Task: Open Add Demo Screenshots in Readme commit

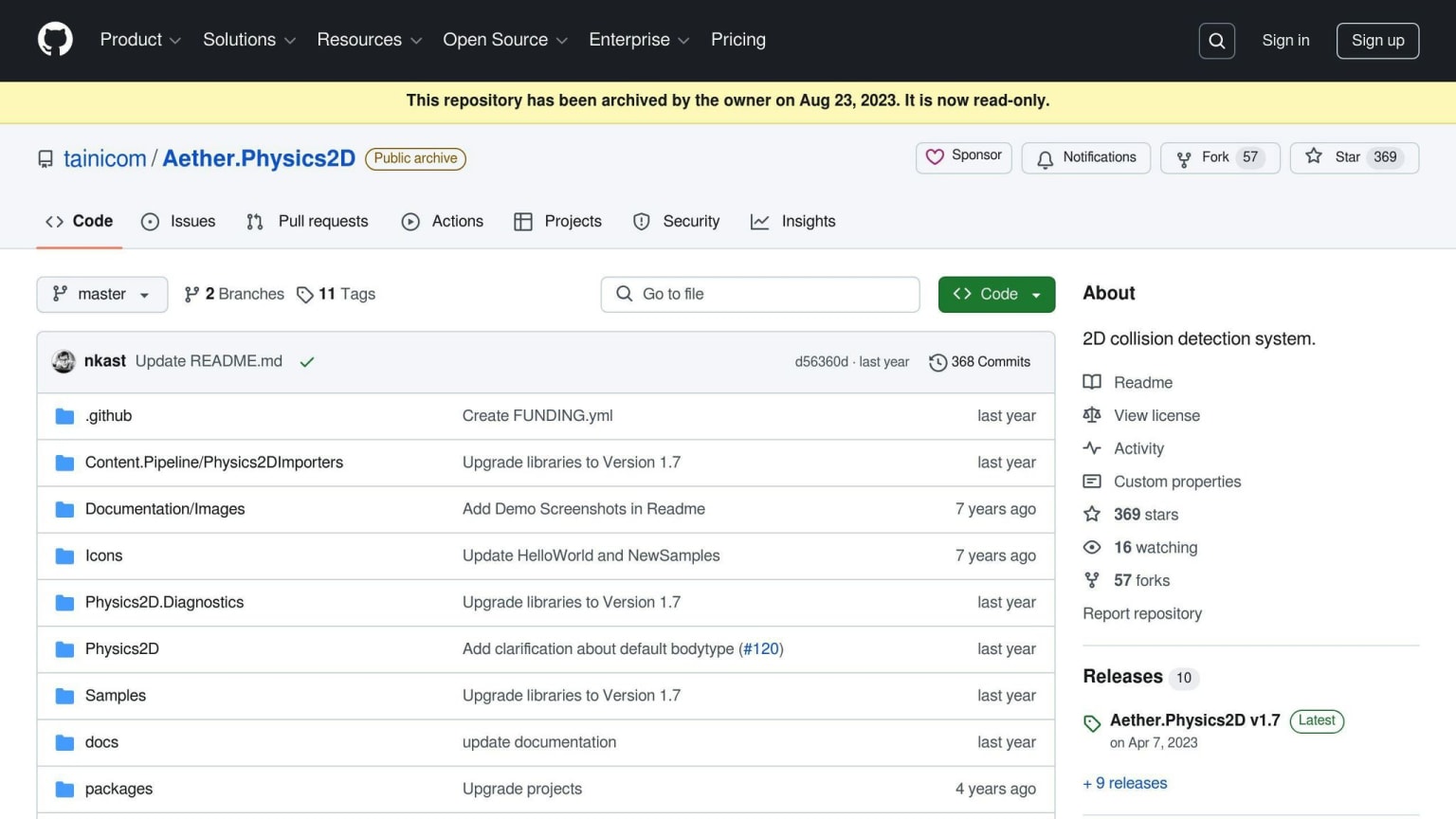Action: click(x=584, y=509)
